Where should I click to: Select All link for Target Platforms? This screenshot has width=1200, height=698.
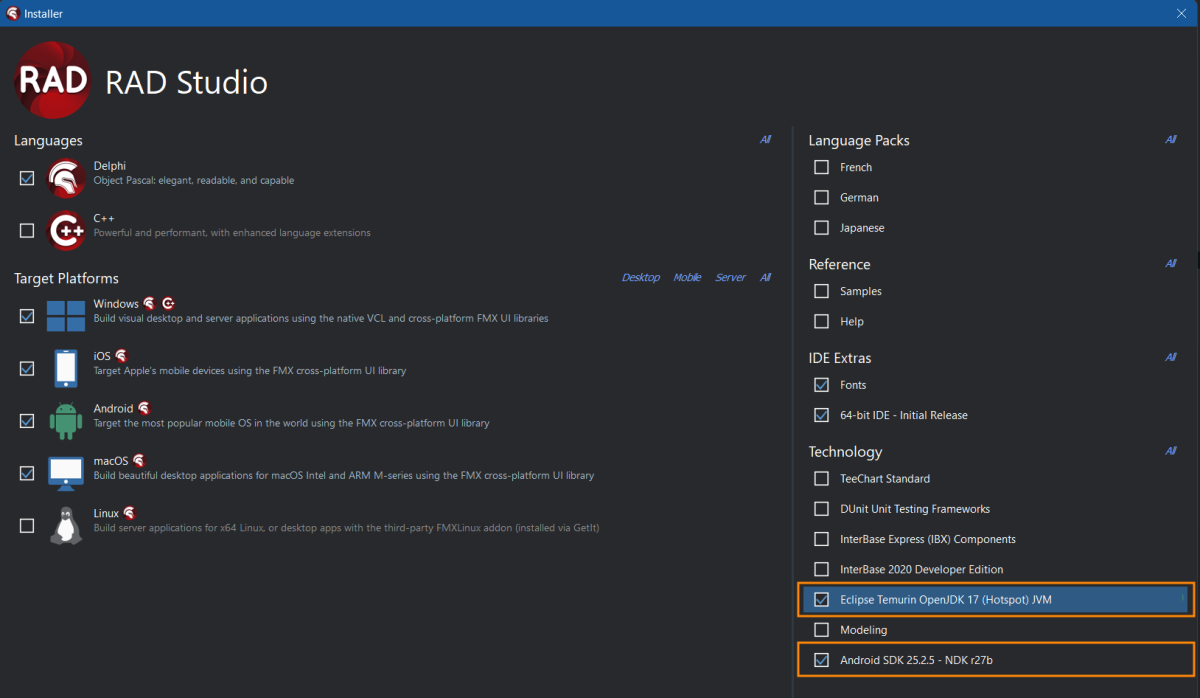[x=765, y=277]
